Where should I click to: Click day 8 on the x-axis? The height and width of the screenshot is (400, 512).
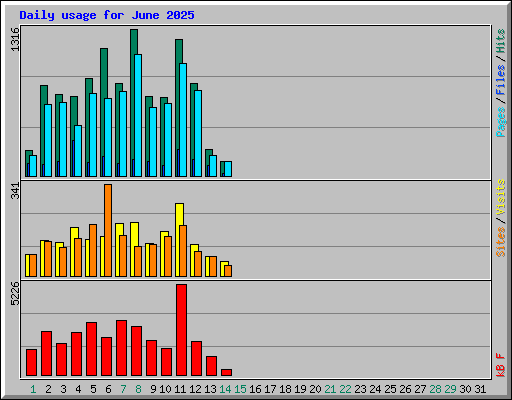(x=138, y=389)
